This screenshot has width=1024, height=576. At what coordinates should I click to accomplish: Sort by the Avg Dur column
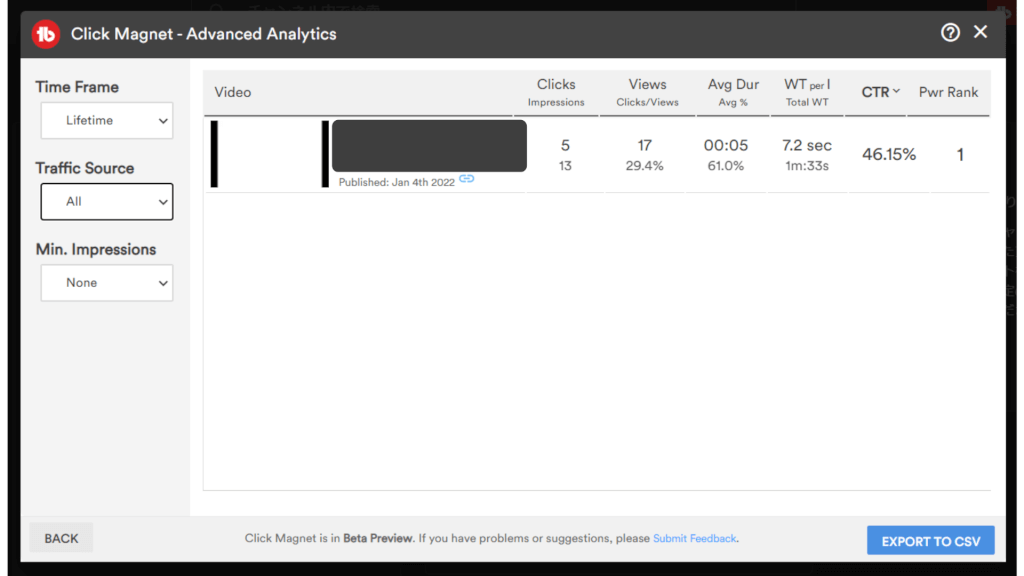pyautogui.click(x=733, y=85)
